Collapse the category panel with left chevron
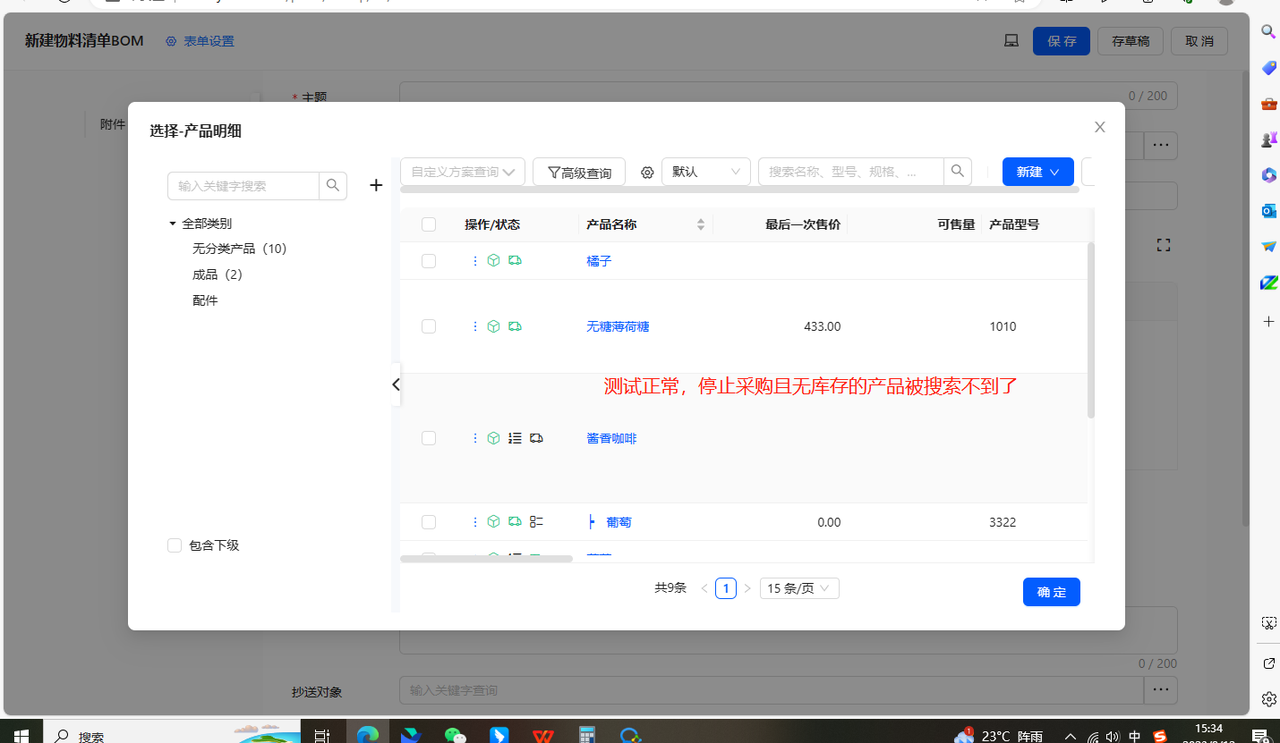Screen dimensions: 1280x743 396,385
